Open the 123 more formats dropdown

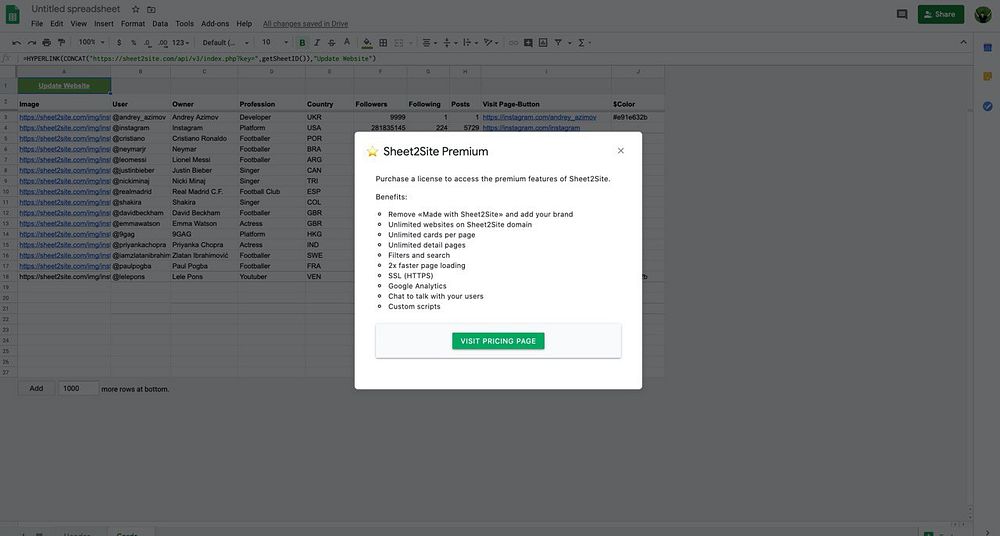click(180, 43)
